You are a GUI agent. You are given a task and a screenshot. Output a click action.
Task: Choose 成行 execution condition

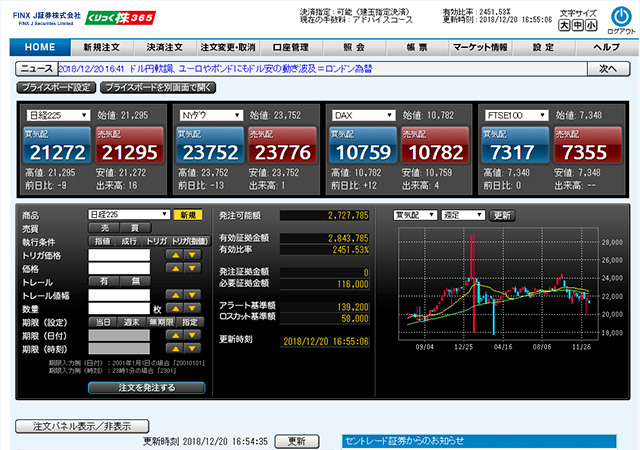pos(129,241)
